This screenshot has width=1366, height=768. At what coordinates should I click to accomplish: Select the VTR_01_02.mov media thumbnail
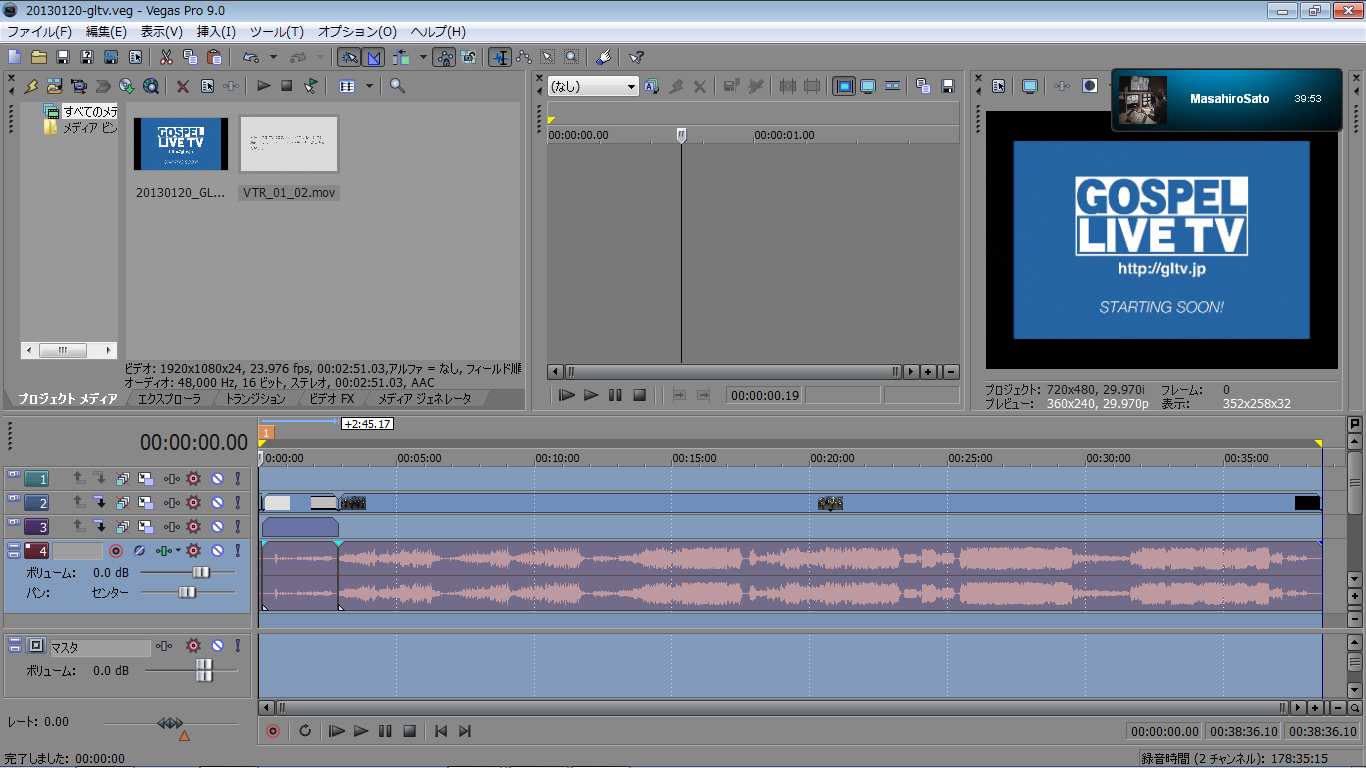(x=289, y=145)
